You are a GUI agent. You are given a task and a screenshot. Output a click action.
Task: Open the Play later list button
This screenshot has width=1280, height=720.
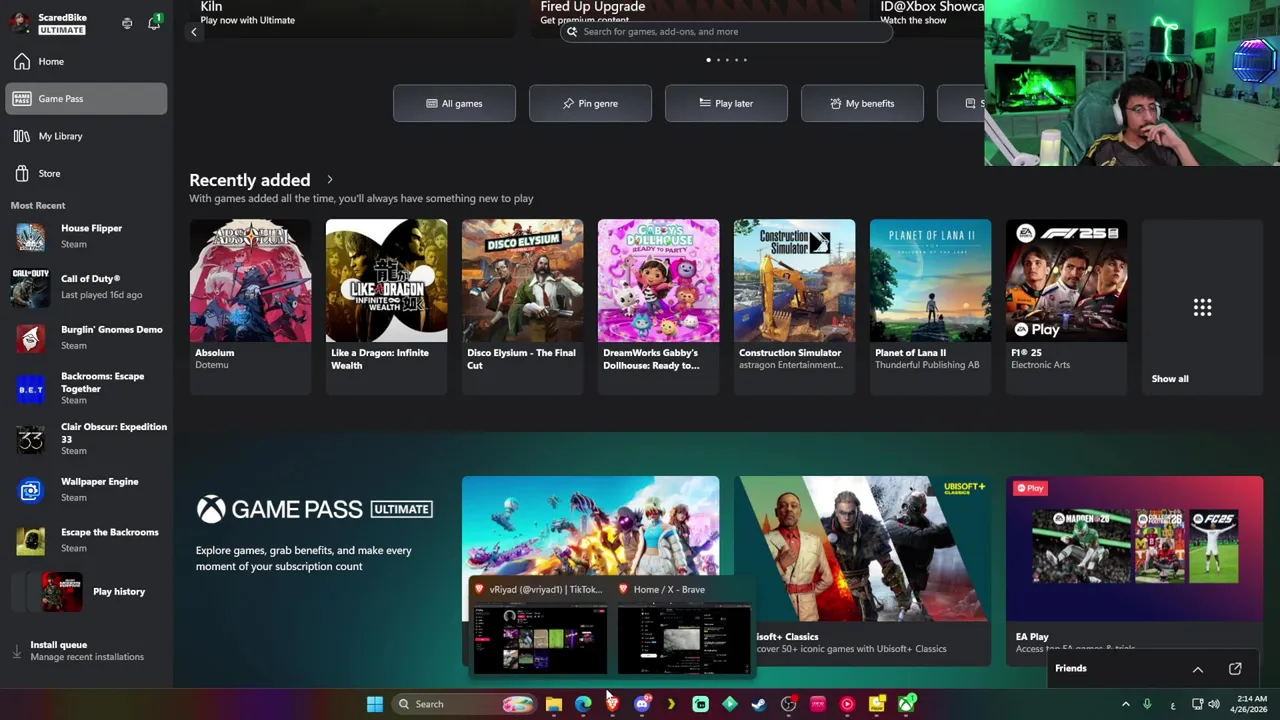[x=726, y=104]
